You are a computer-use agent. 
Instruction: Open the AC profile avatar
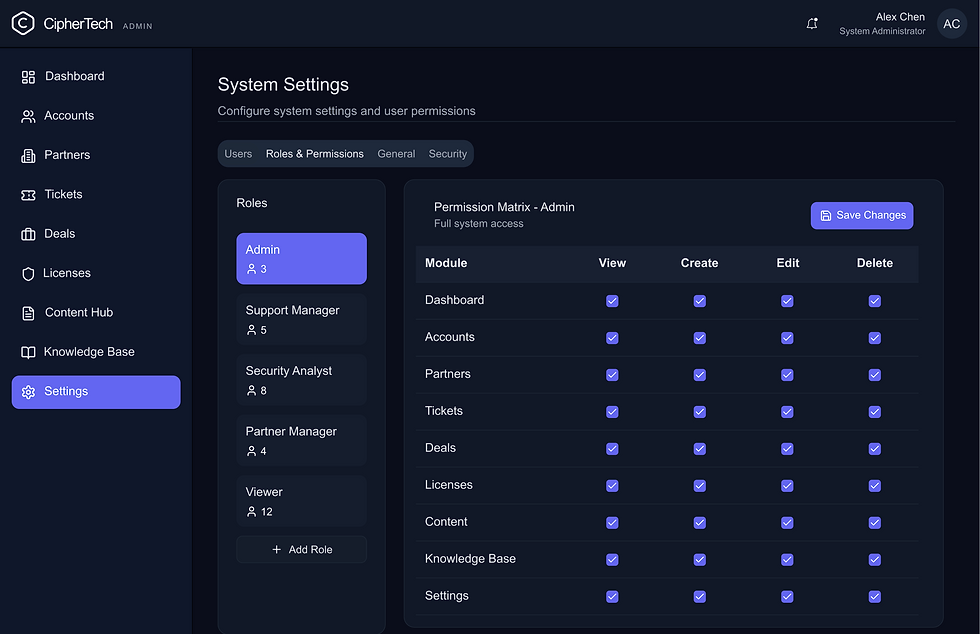pyautogui.click(x=951, y=23)
